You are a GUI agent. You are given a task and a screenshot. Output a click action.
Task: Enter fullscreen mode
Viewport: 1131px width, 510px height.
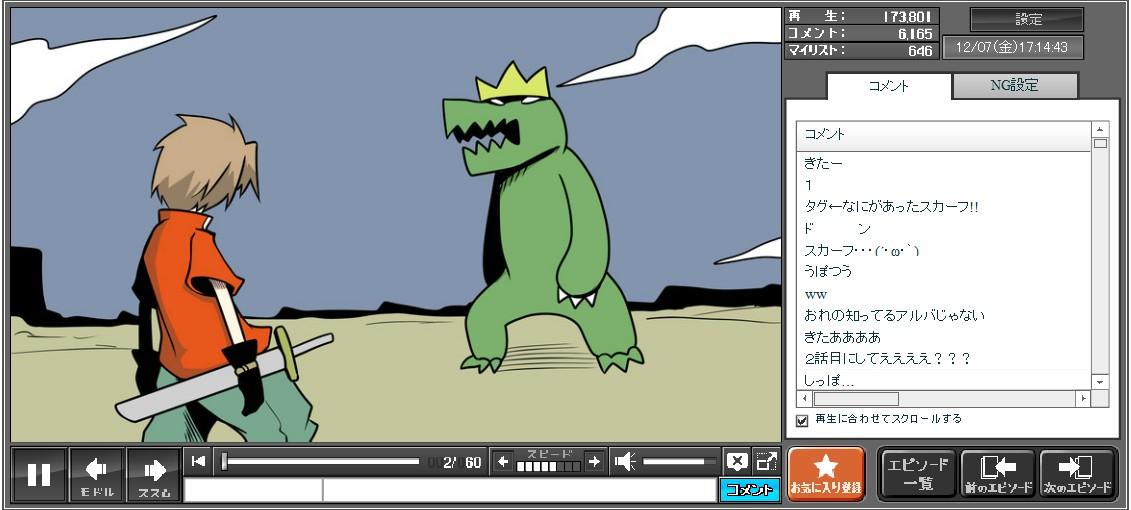pyautogui.click(x=766, y=461)
